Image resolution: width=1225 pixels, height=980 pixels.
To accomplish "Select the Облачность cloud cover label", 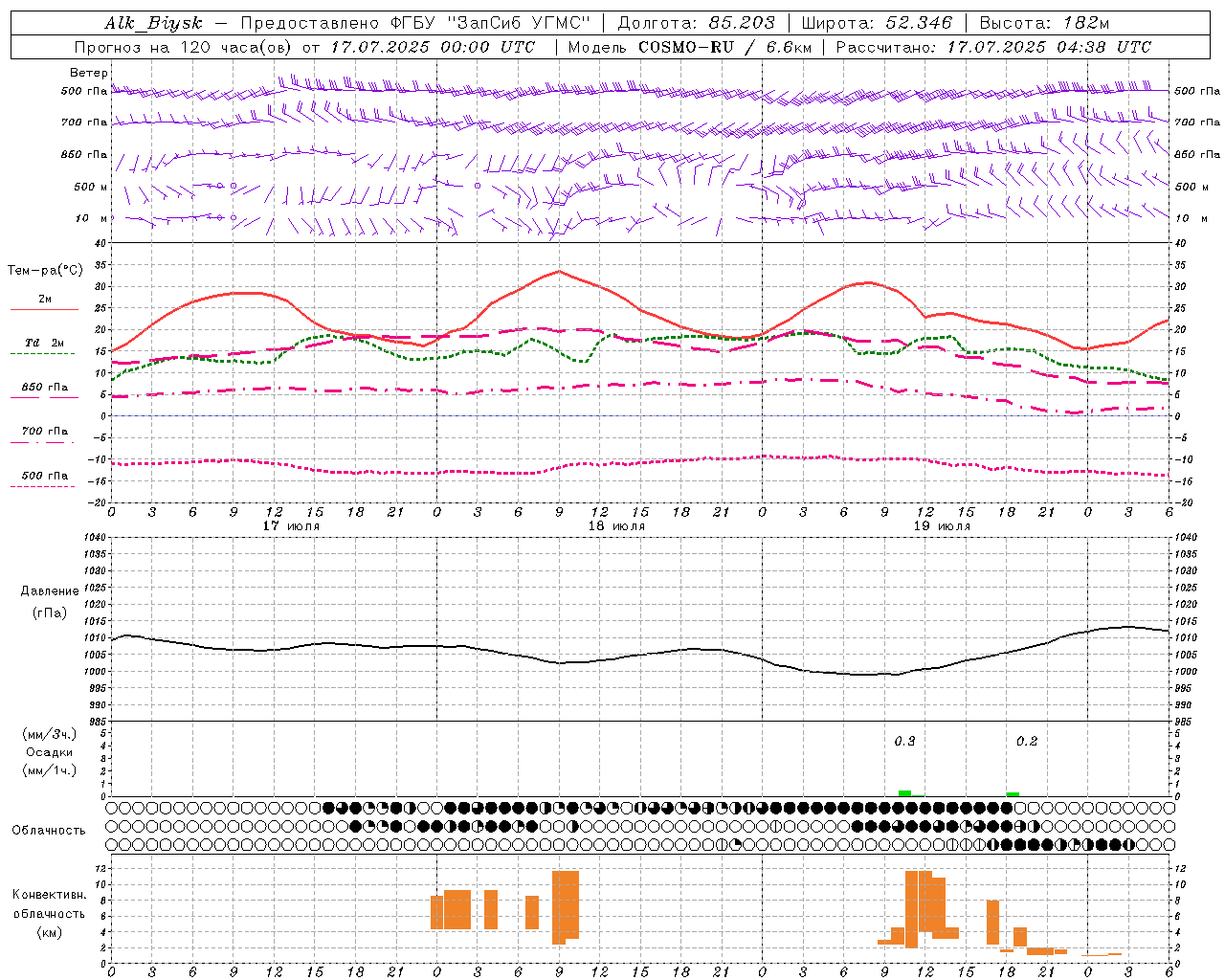I will (x=49, y=831).
